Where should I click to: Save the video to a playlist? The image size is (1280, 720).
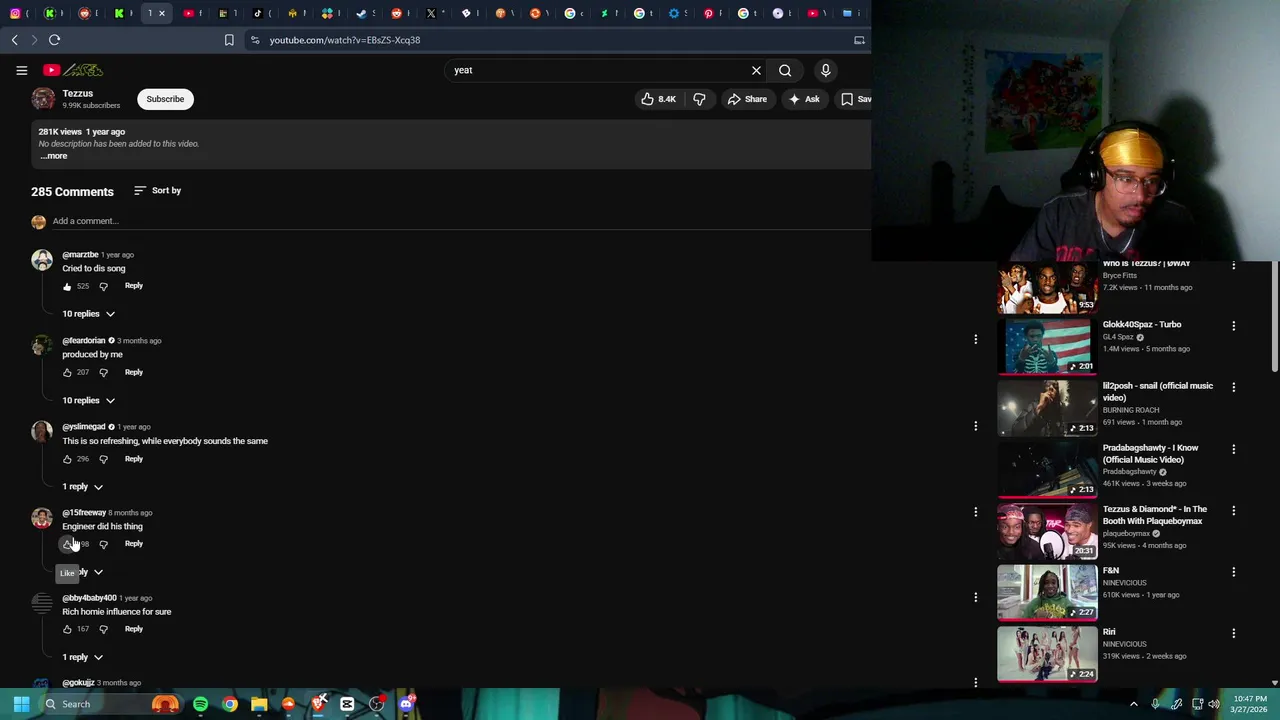(x=854, y=99)
